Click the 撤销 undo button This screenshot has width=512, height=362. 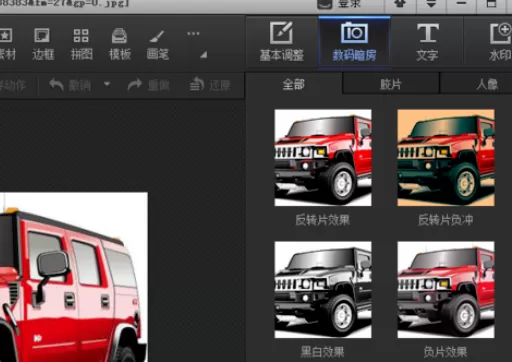point(70,85)
